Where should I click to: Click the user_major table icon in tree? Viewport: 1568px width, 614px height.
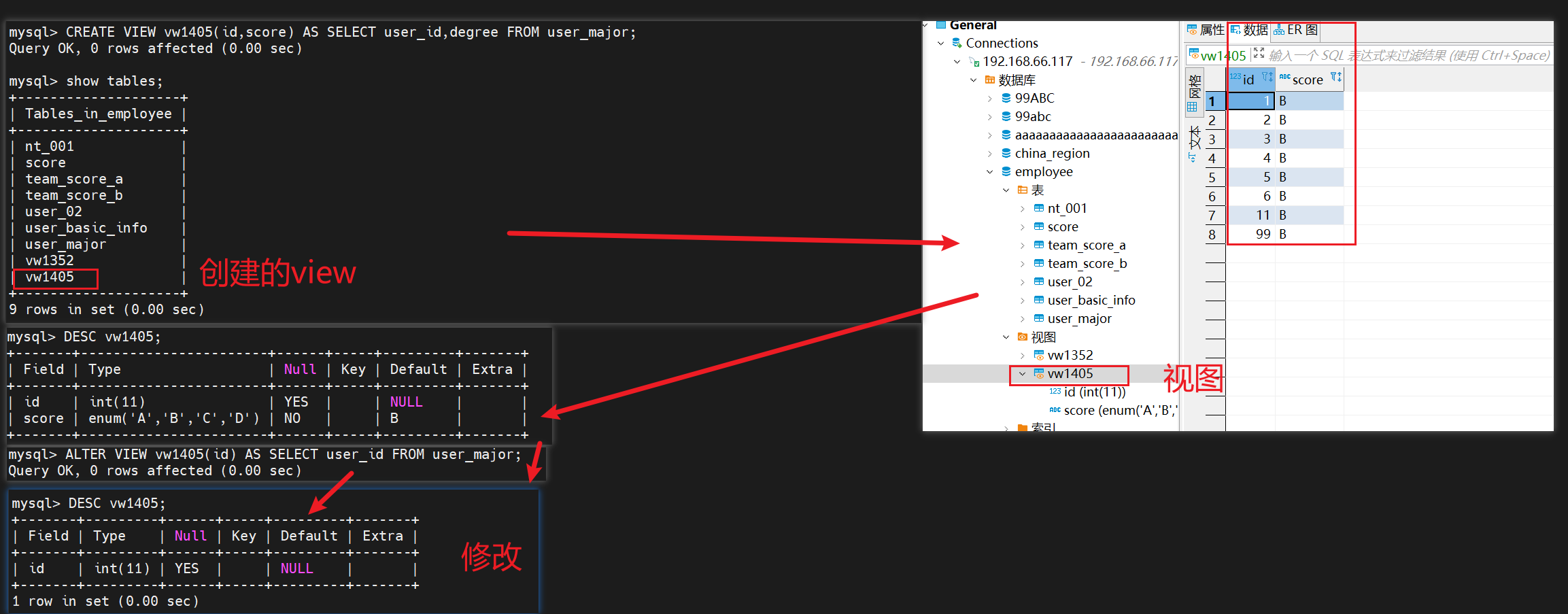(1039, 318)
